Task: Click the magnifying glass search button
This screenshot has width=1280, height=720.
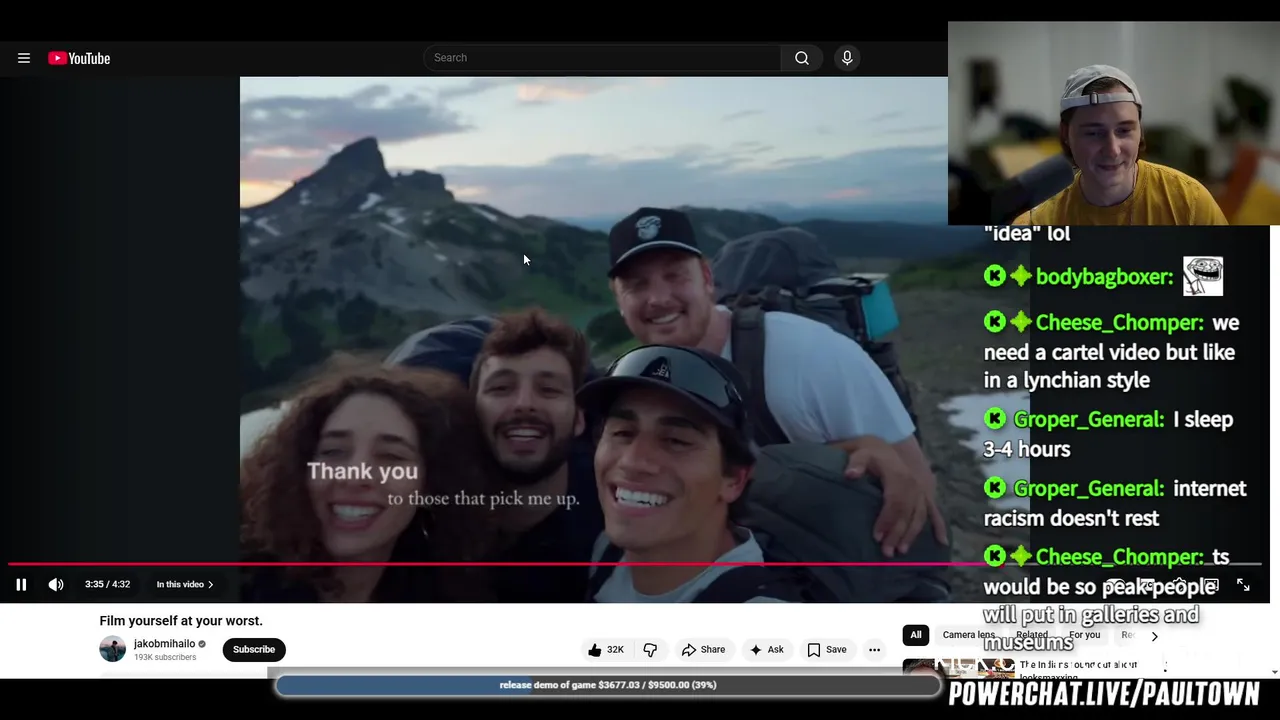Action: click(x=801, y=58)
